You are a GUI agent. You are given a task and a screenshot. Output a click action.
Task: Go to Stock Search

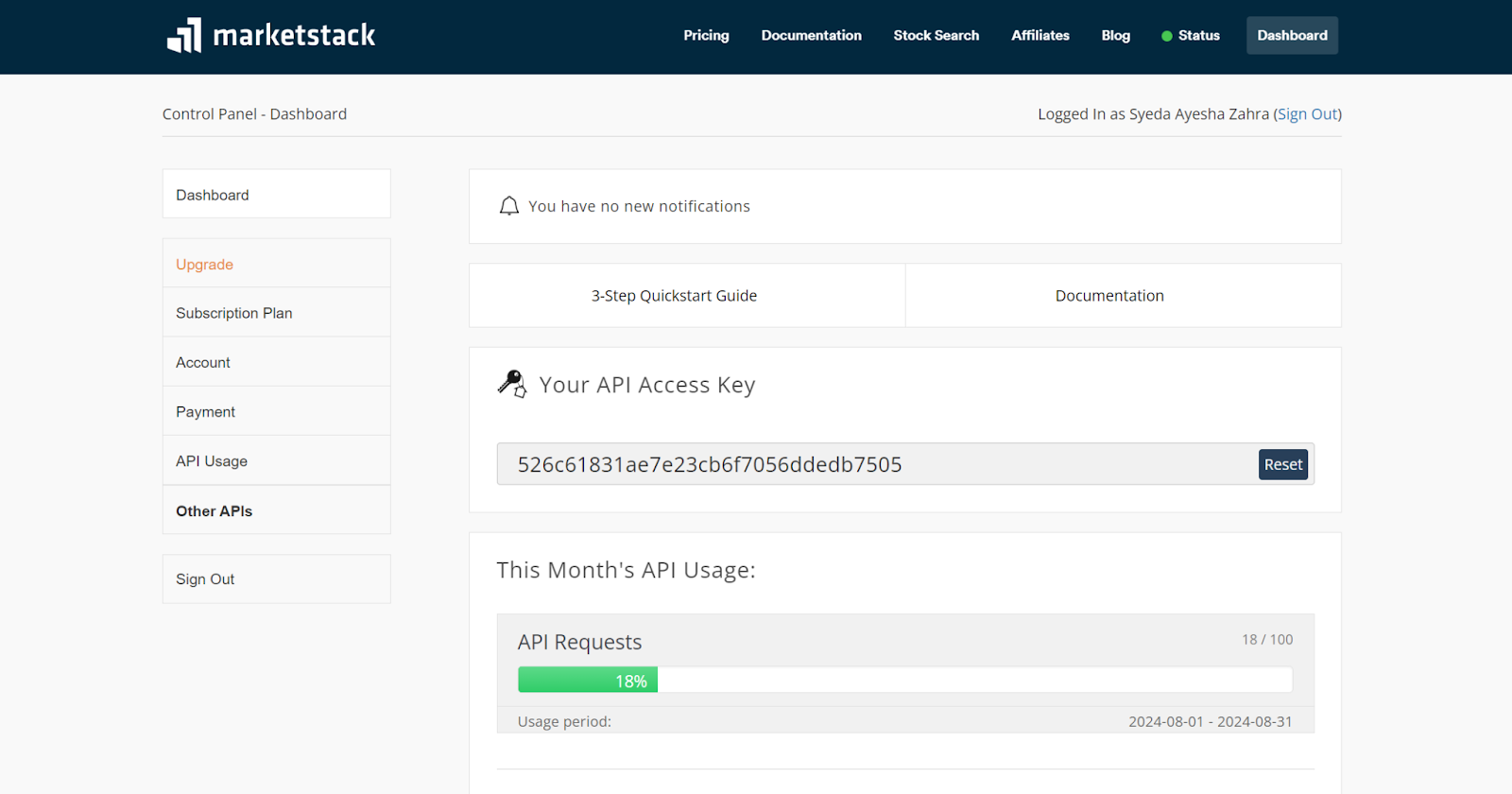[x=936, y=35]
